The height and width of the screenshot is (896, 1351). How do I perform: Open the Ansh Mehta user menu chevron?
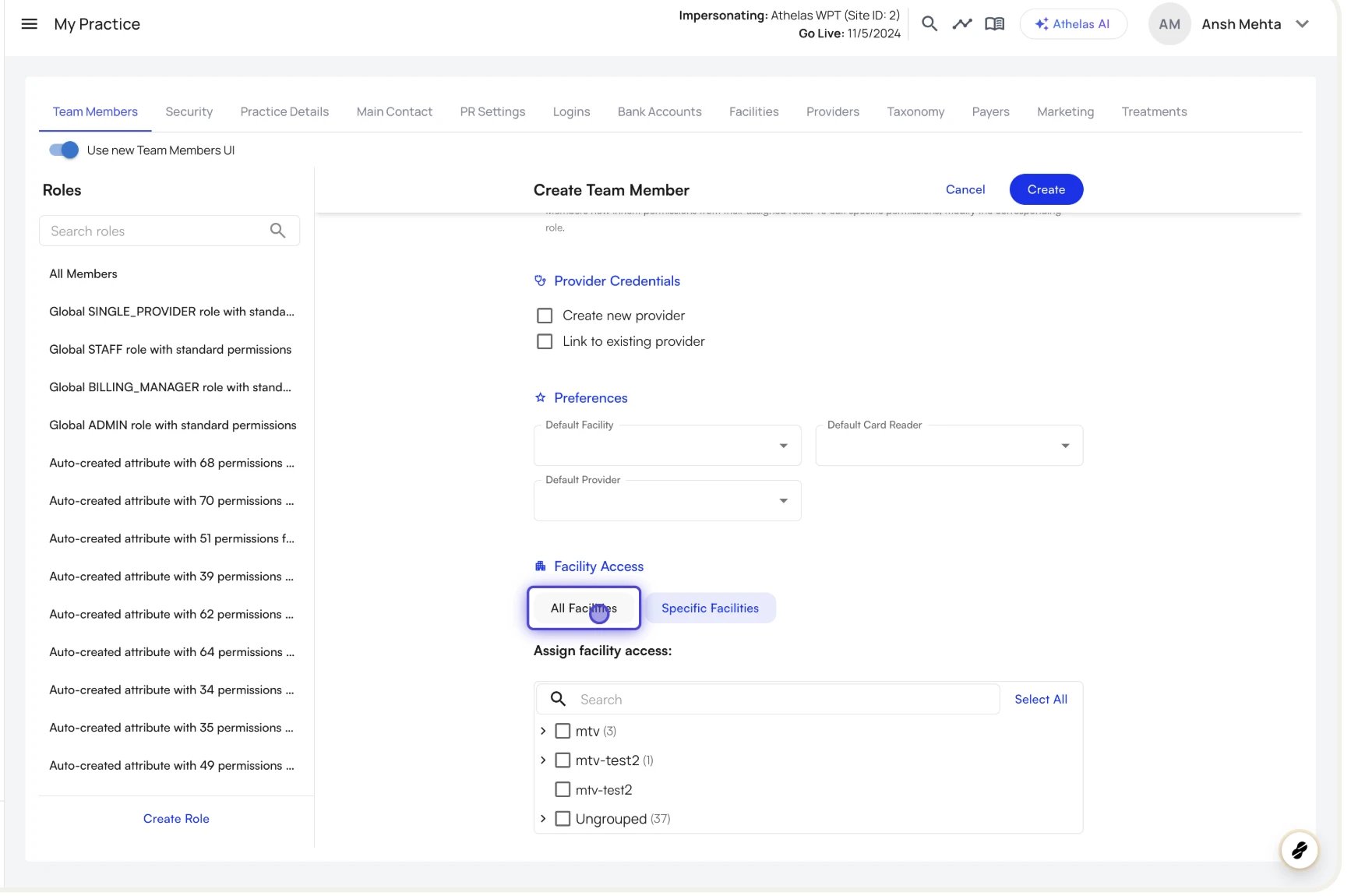tap(1302, 24)
